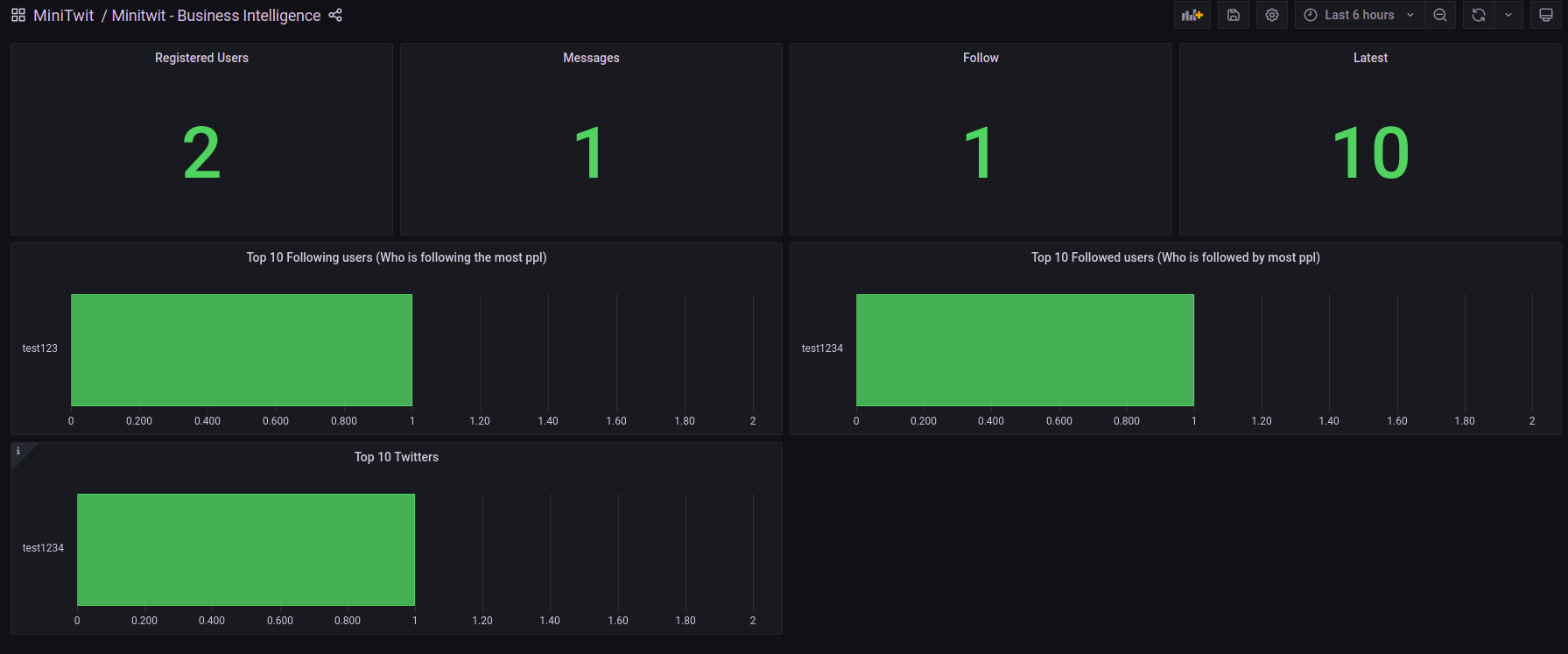Open the Messages panel title menu

pyautogui.click(x=591, y=58)
